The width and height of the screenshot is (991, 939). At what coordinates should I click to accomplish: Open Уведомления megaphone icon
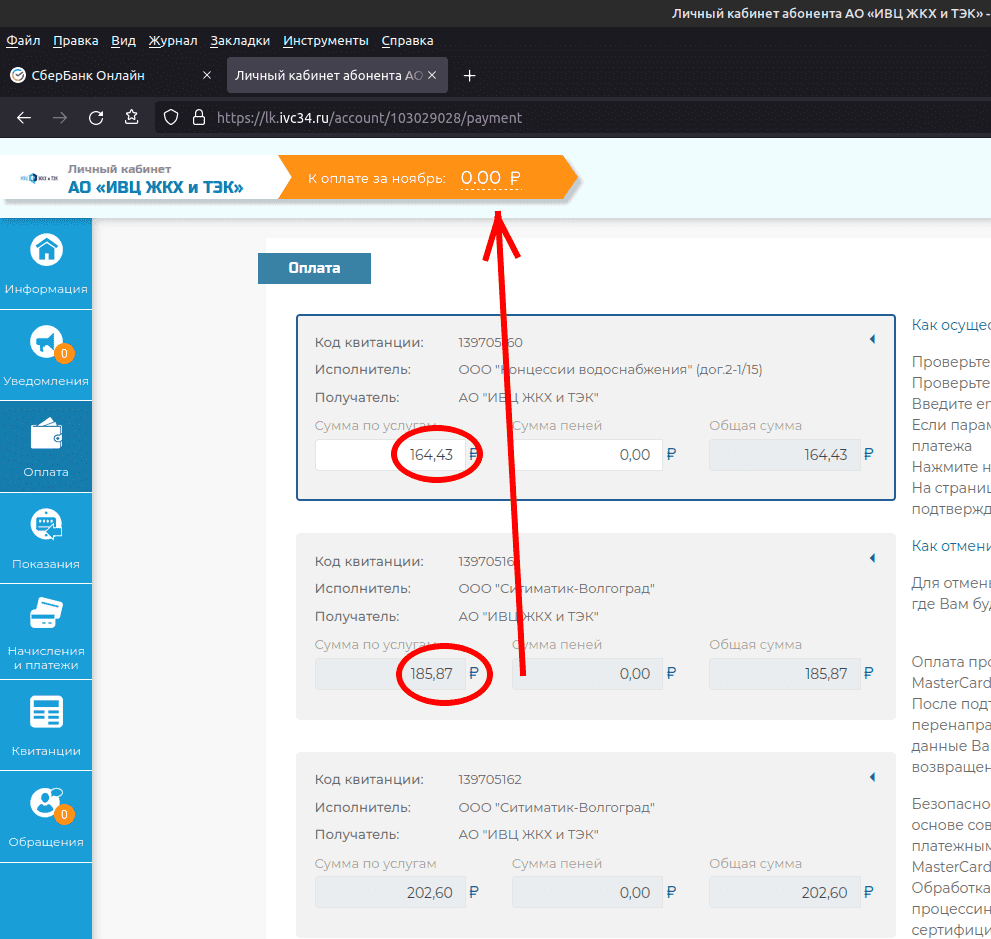pyautogui.click(x=46, y=343)
